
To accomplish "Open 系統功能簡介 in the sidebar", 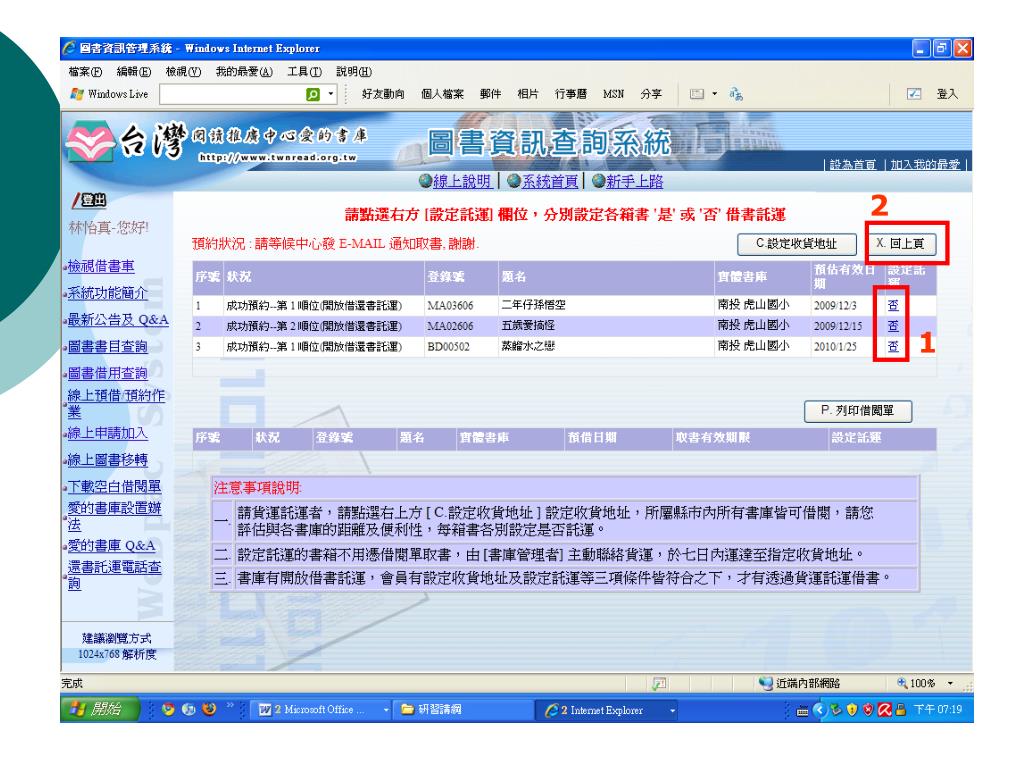I will coord(108,293).
